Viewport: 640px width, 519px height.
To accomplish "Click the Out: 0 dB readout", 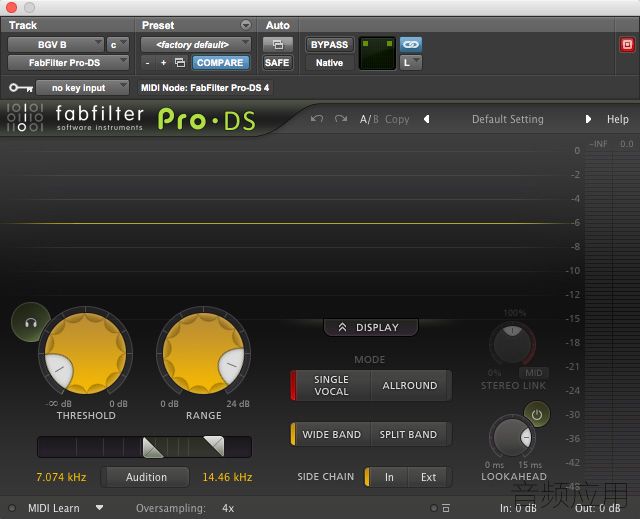I will (598, 508).
